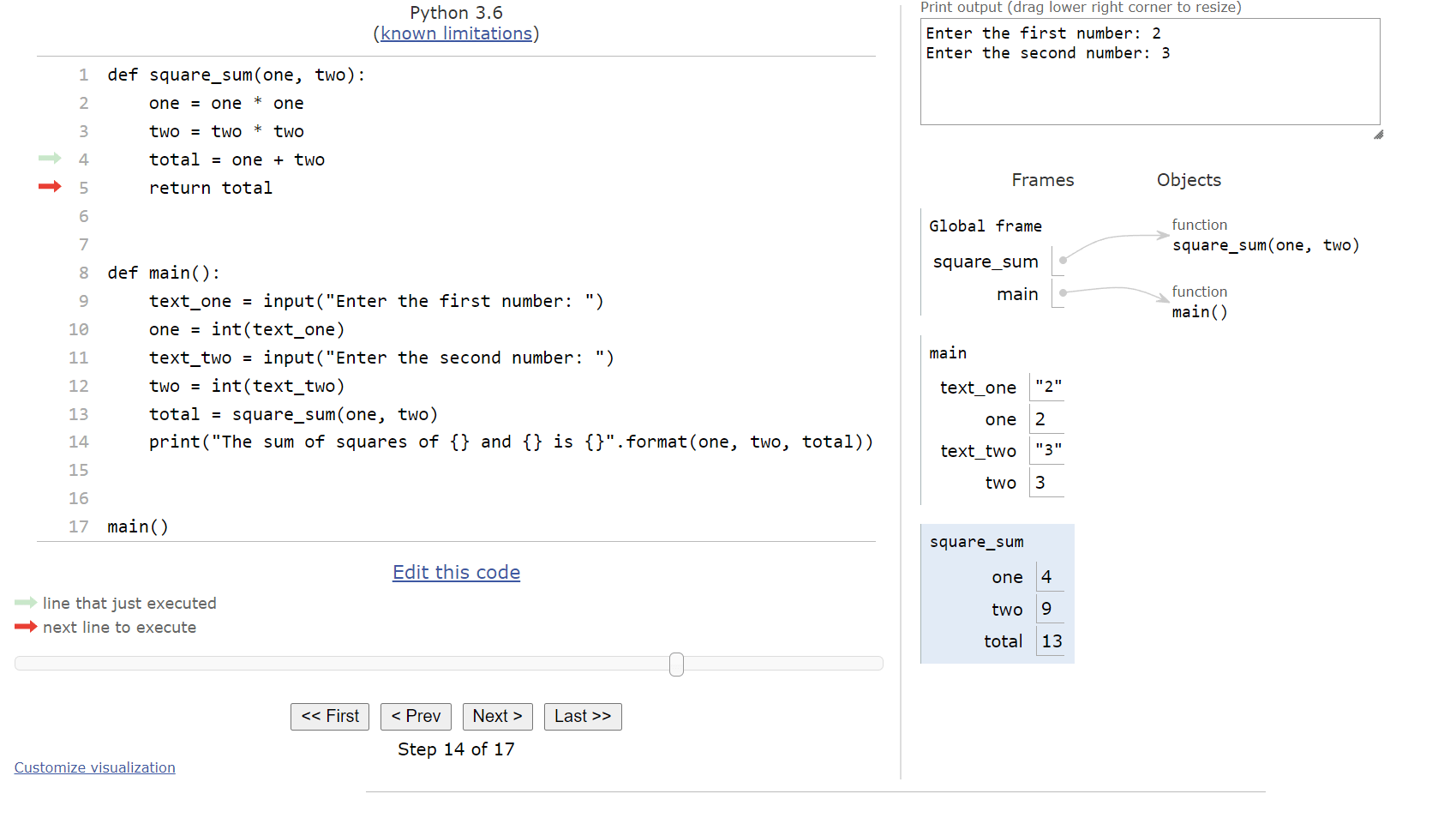
Task: Click the main() function object
Action: (x=1200, y=312)
